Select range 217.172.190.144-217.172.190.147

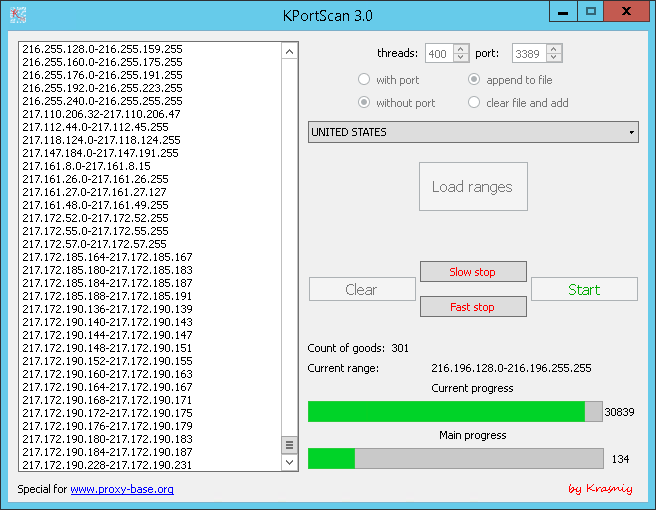click(x=107, y=335)
